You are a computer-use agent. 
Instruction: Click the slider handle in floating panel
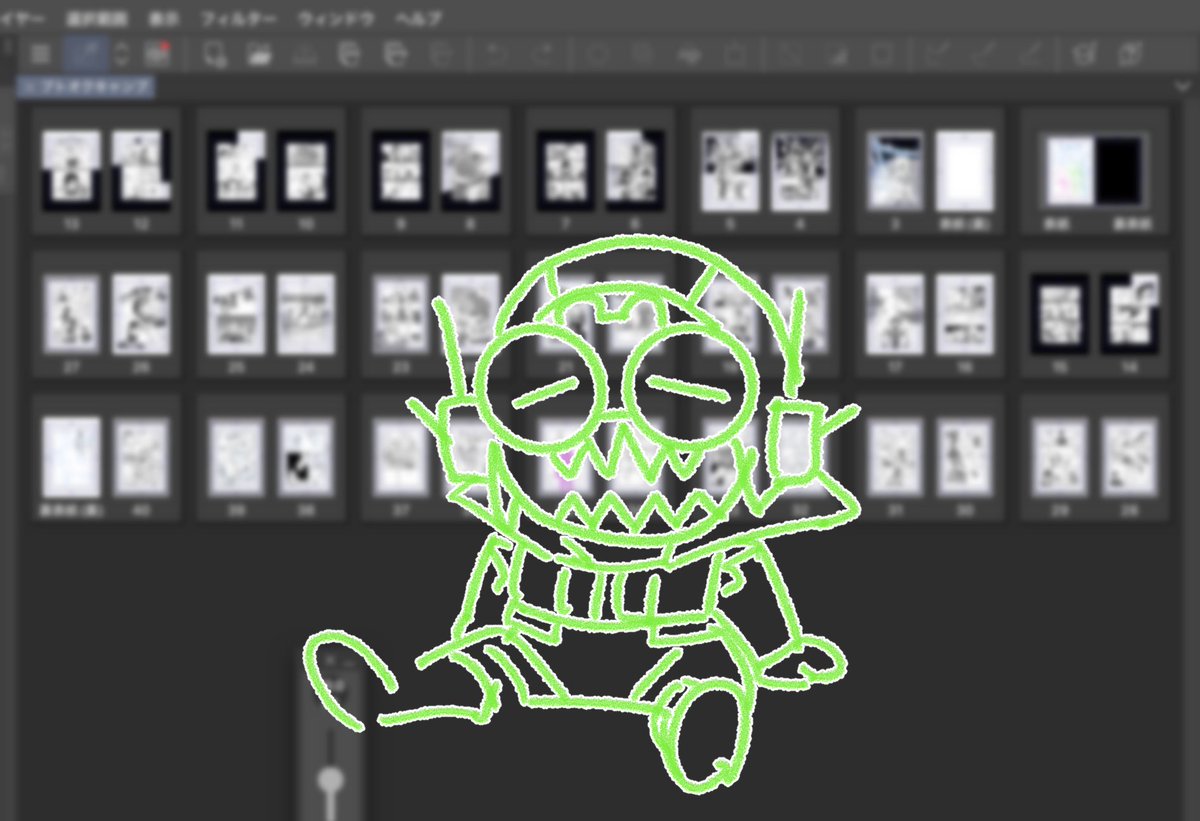[331, 779]
